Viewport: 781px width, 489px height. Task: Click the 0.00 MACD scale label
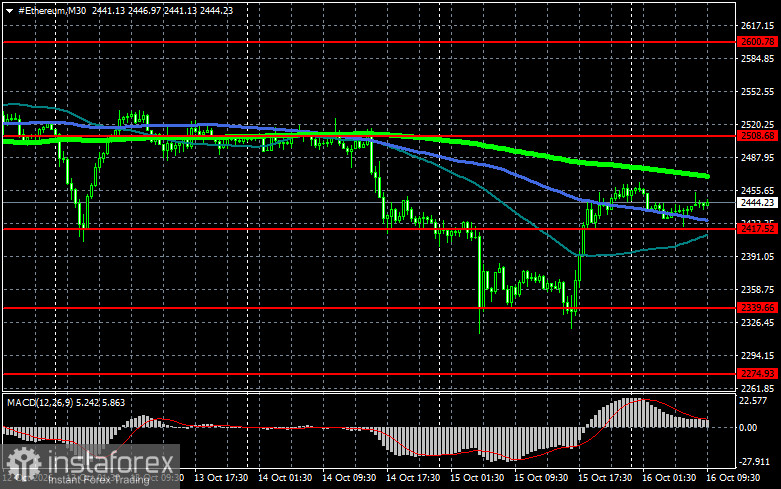(748, 427)
